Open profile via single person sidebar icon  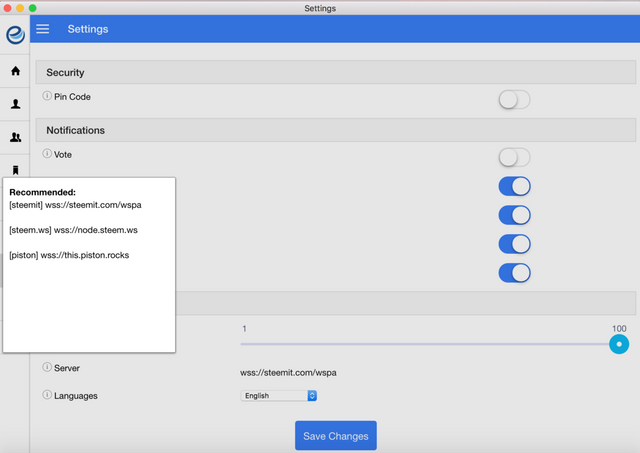point(16,104)
